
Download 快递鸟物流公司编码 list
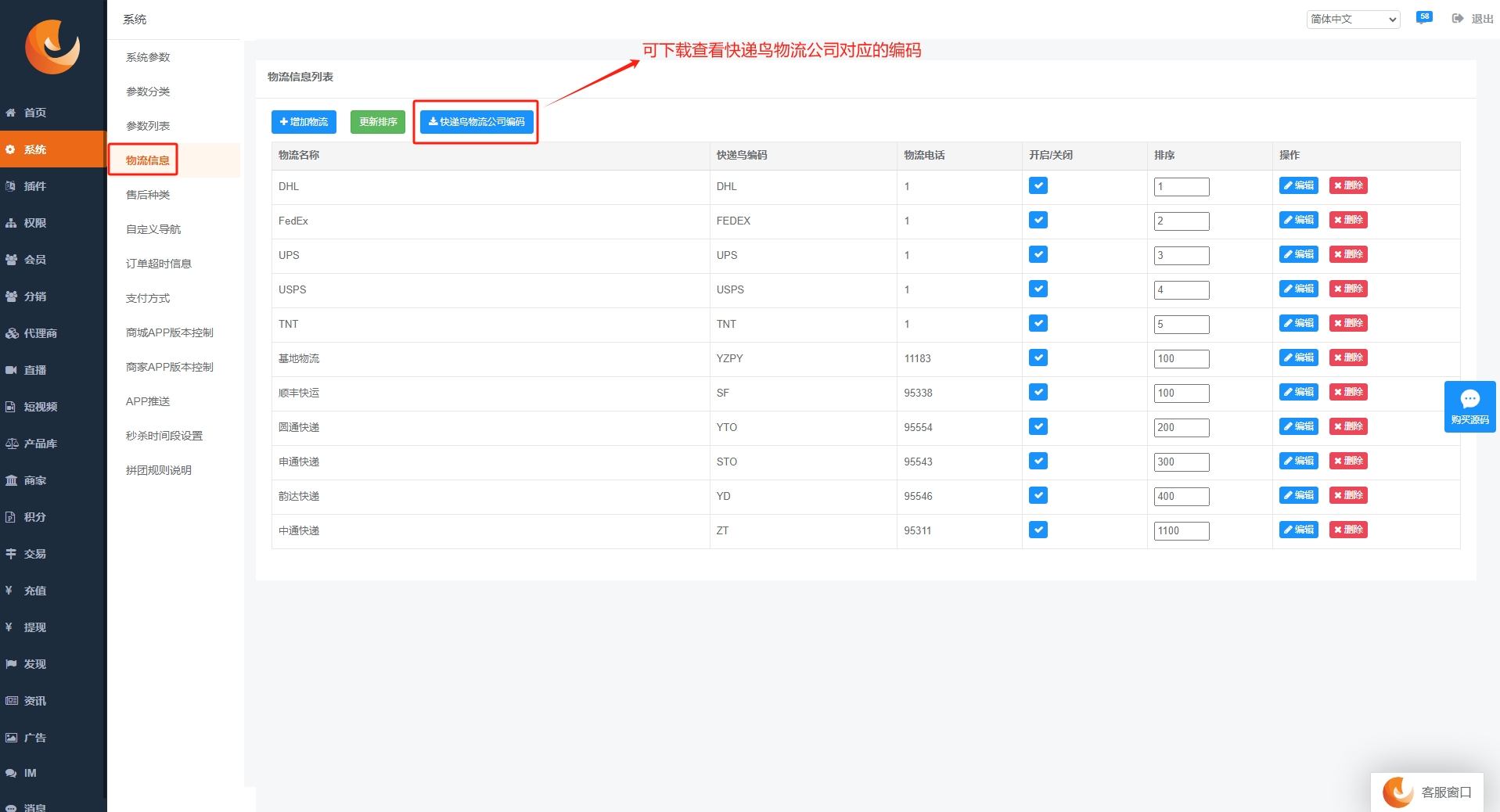point(477,122)
